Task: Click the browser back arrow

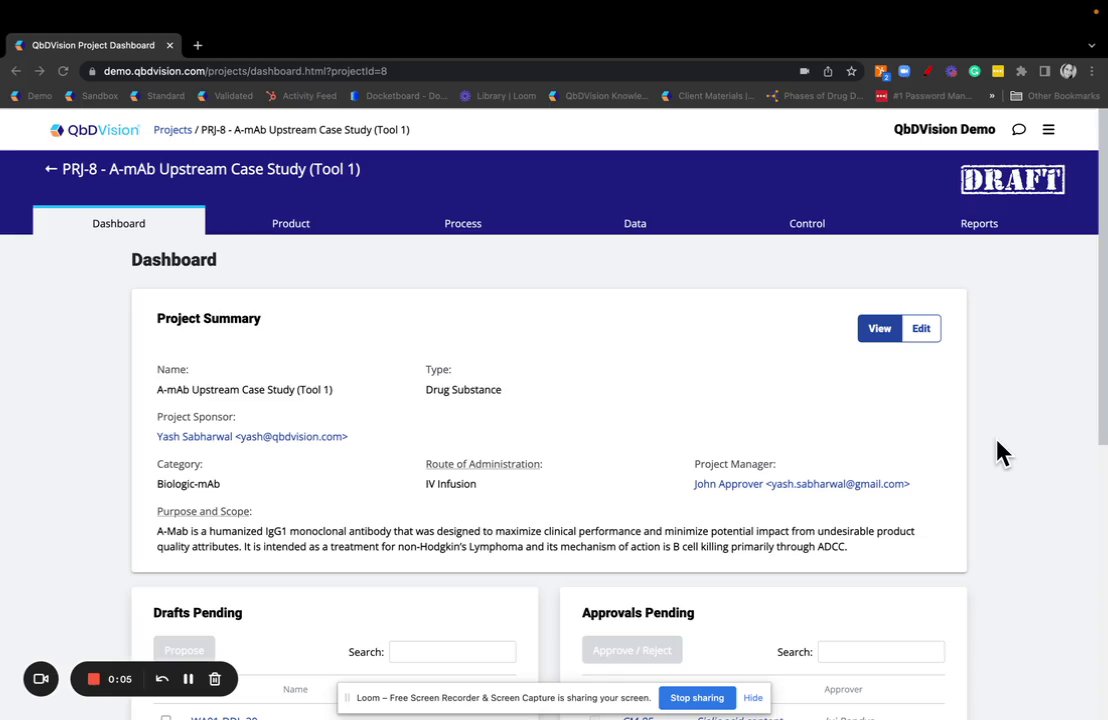Action: pos(16,71)
